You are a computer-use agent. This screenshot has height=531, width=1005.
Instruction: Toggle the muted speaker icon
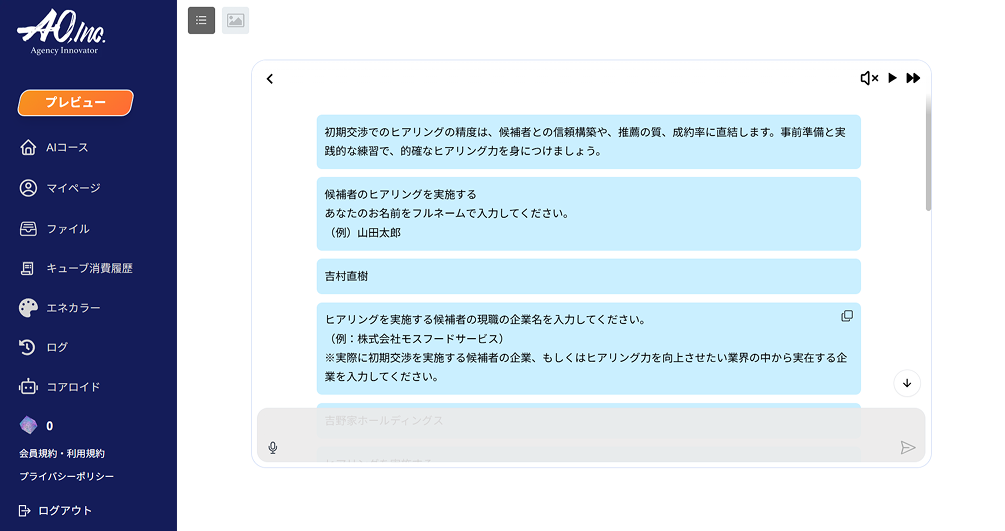[x=869, y=78]
